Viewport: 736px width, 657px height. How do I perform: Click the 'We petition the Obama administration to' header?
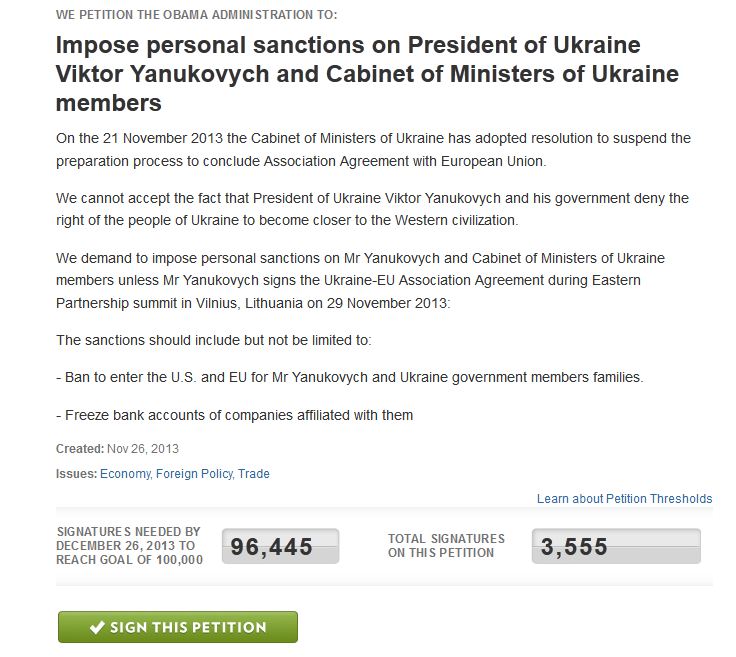coord(197,15)
